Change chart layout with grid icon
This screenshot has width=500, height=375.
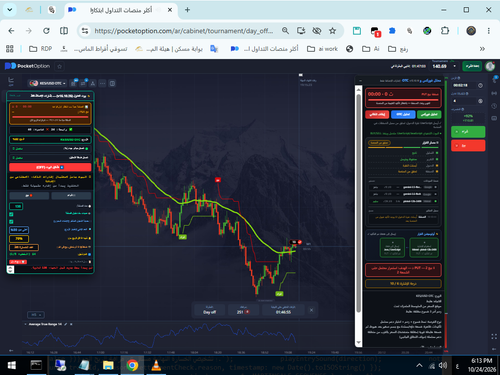(112, 83)
